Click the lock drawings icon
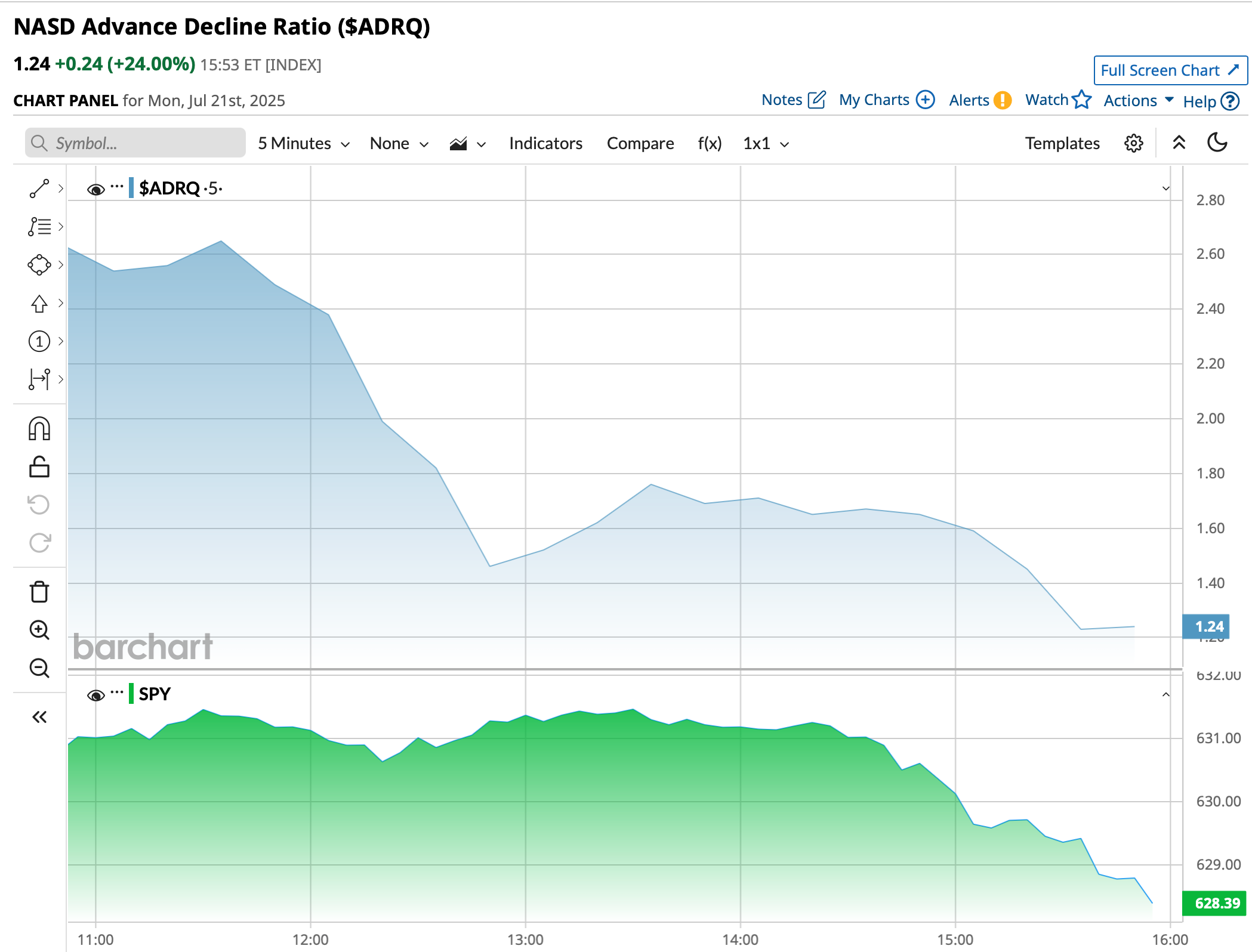 click(39, 467)
